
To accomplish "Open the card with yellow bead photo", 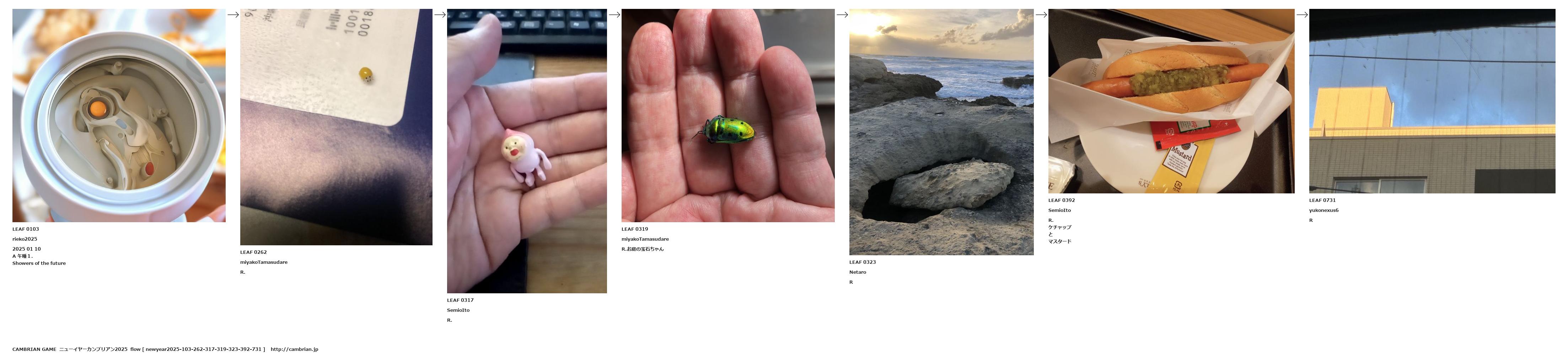I will [x=336, y=127].
